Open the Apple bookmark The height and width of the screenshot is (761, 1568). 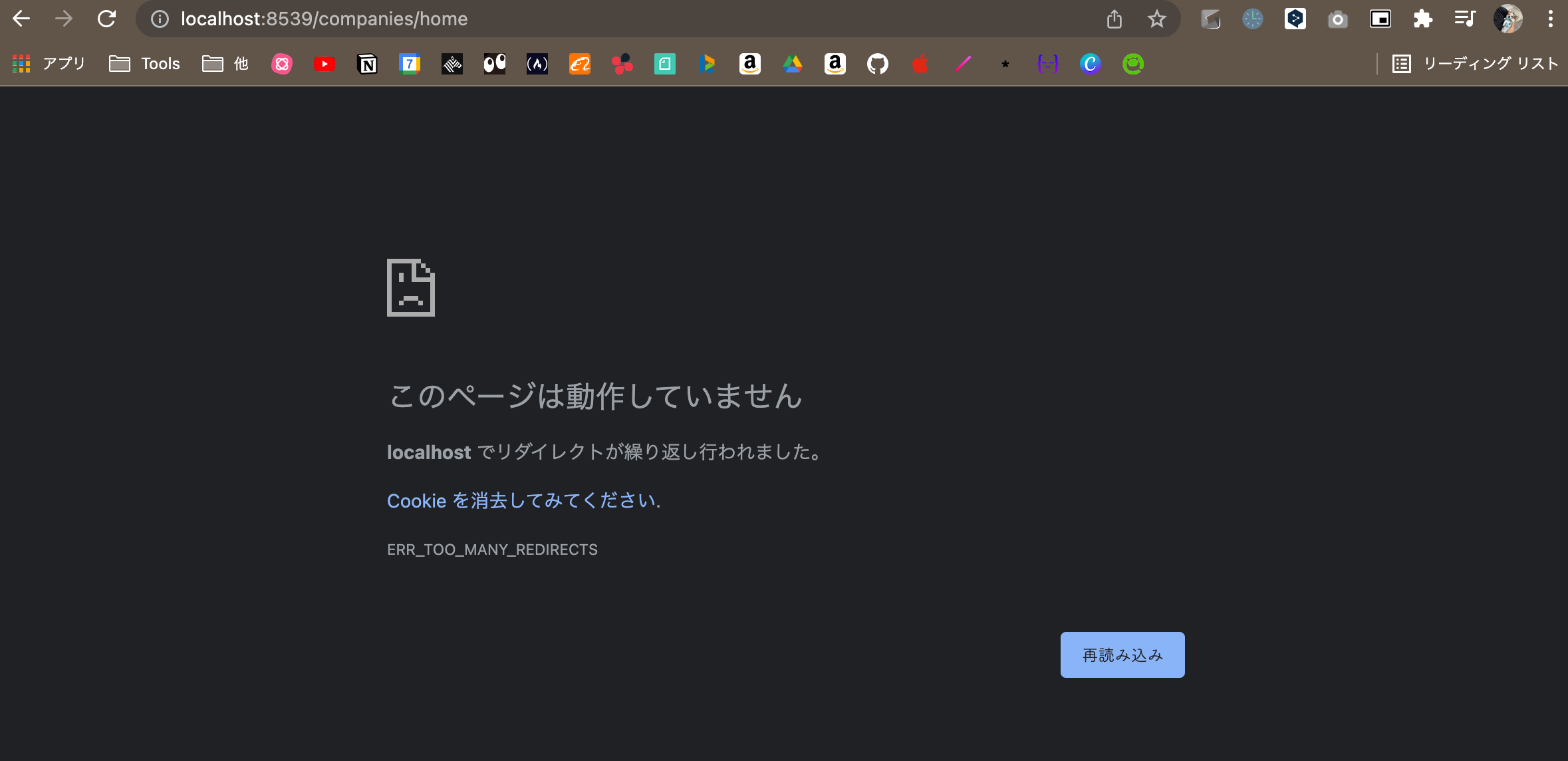point(920,64)
